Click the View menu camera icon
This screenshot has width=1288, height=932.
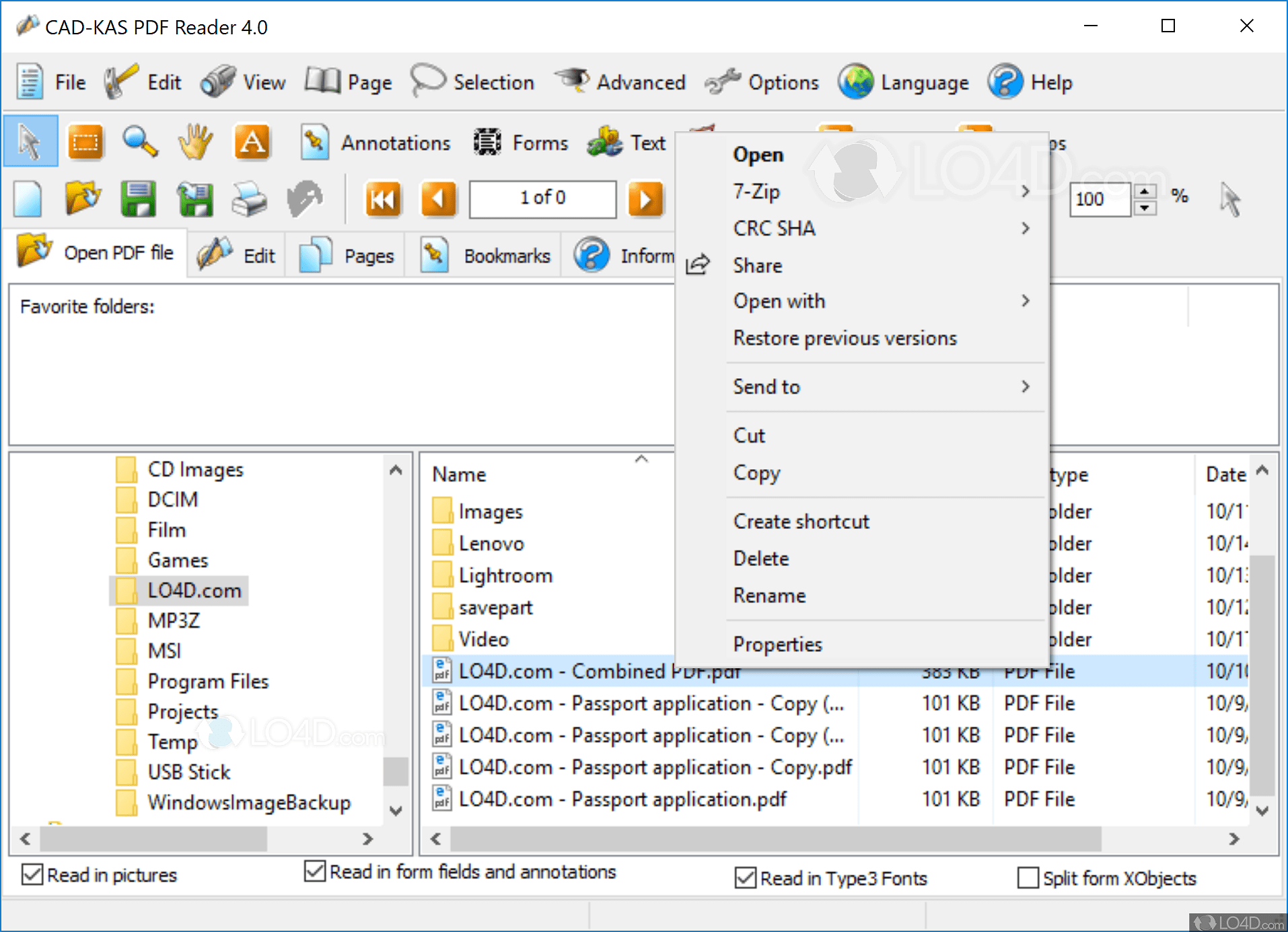click(x=218, y=82)
